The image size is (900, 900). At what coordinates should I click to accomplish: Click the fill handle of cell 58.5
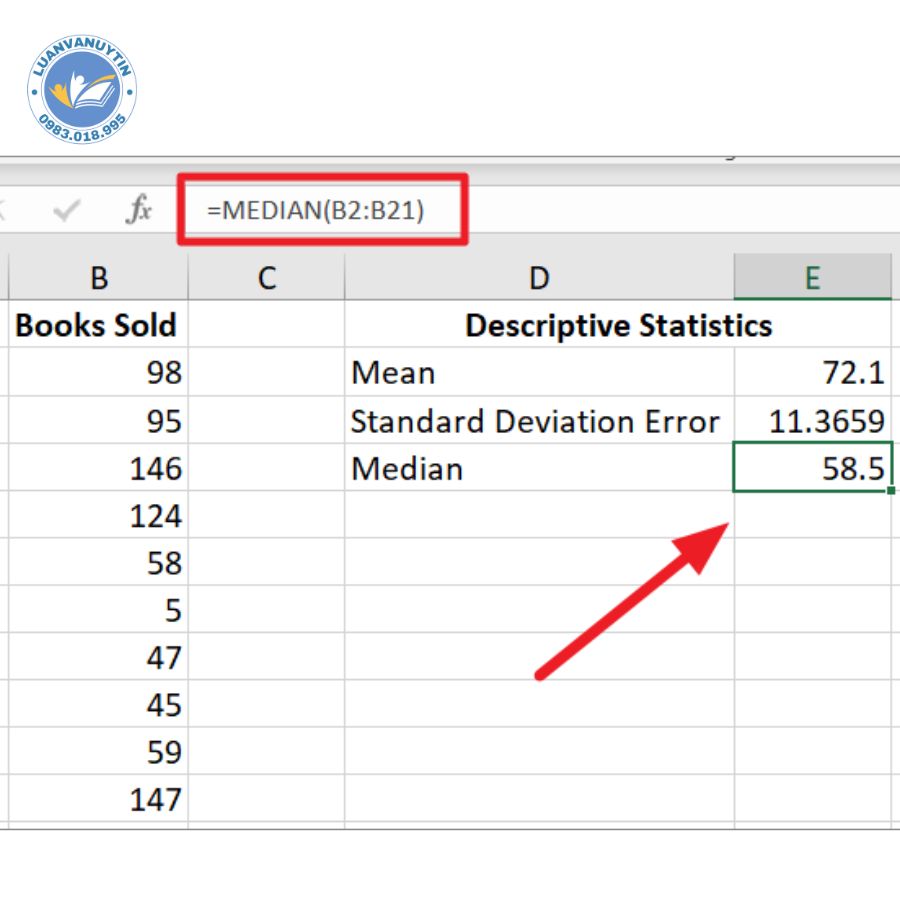coord(889,491)
